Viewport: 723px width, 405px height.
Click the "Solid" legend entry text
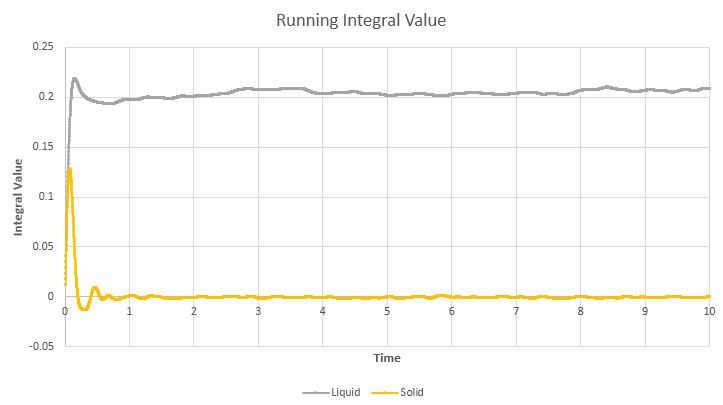(x=410, y=392)
